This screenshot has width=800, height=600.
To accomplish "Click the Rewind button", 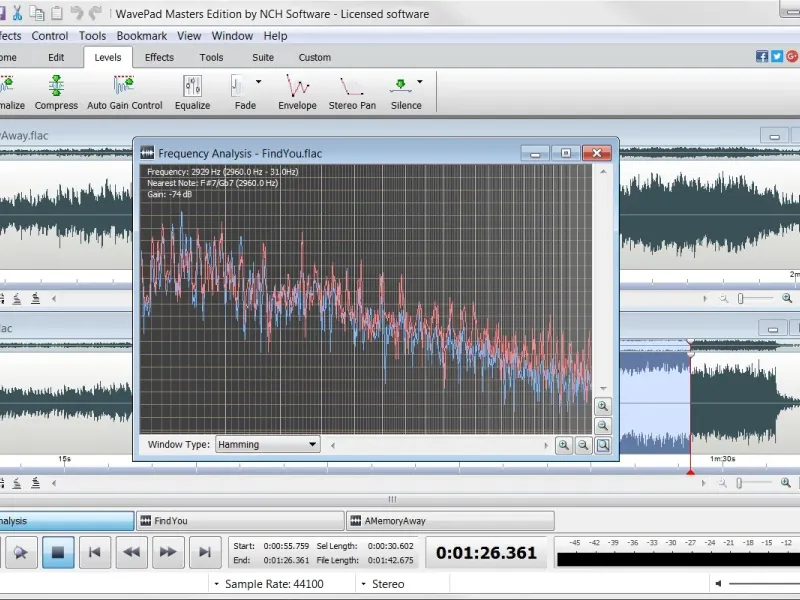I will [x=131, y=551].
